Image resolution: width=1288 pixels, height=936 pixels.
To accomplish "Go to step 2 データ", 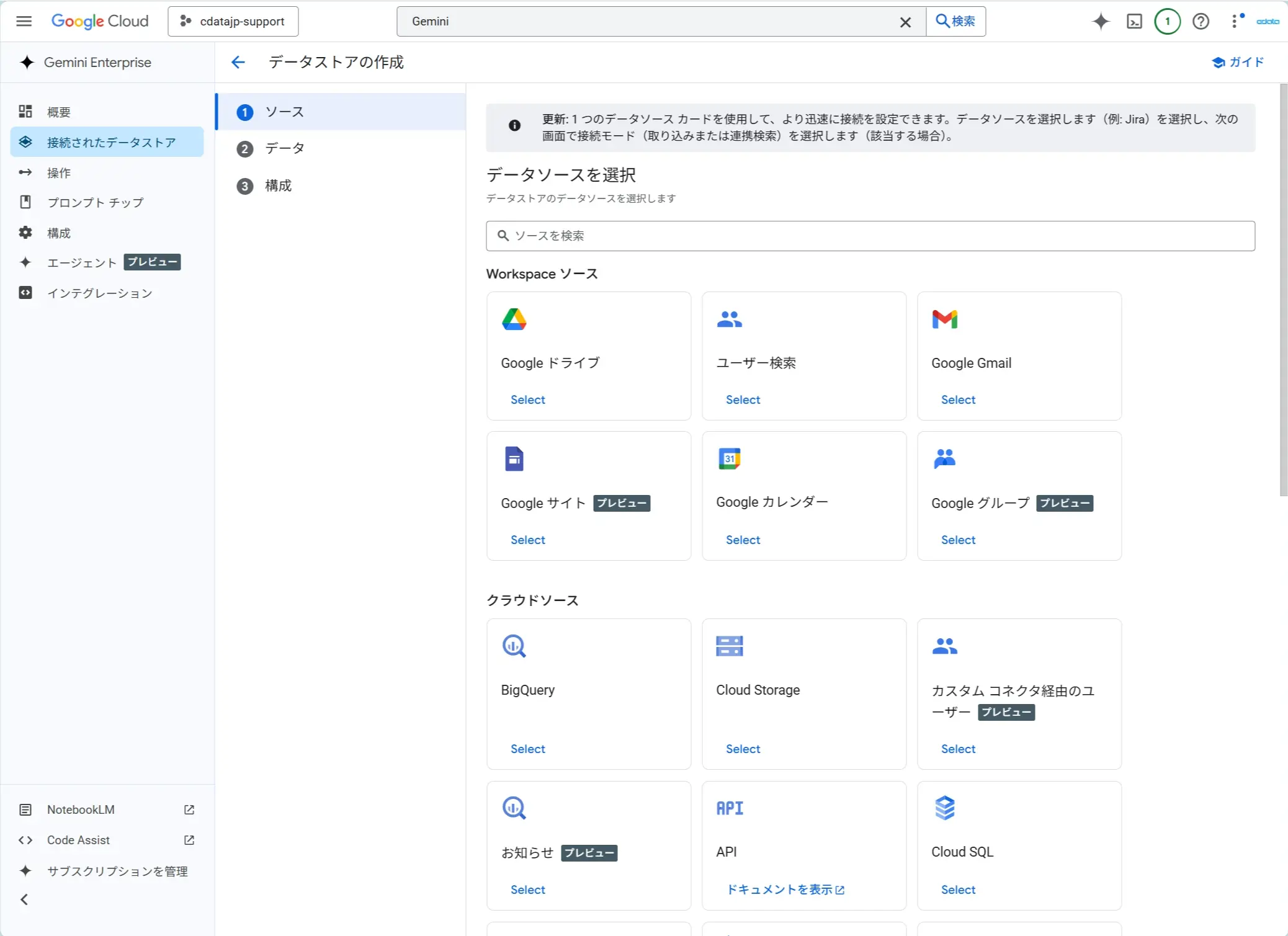I will click(x=284, y=148).
